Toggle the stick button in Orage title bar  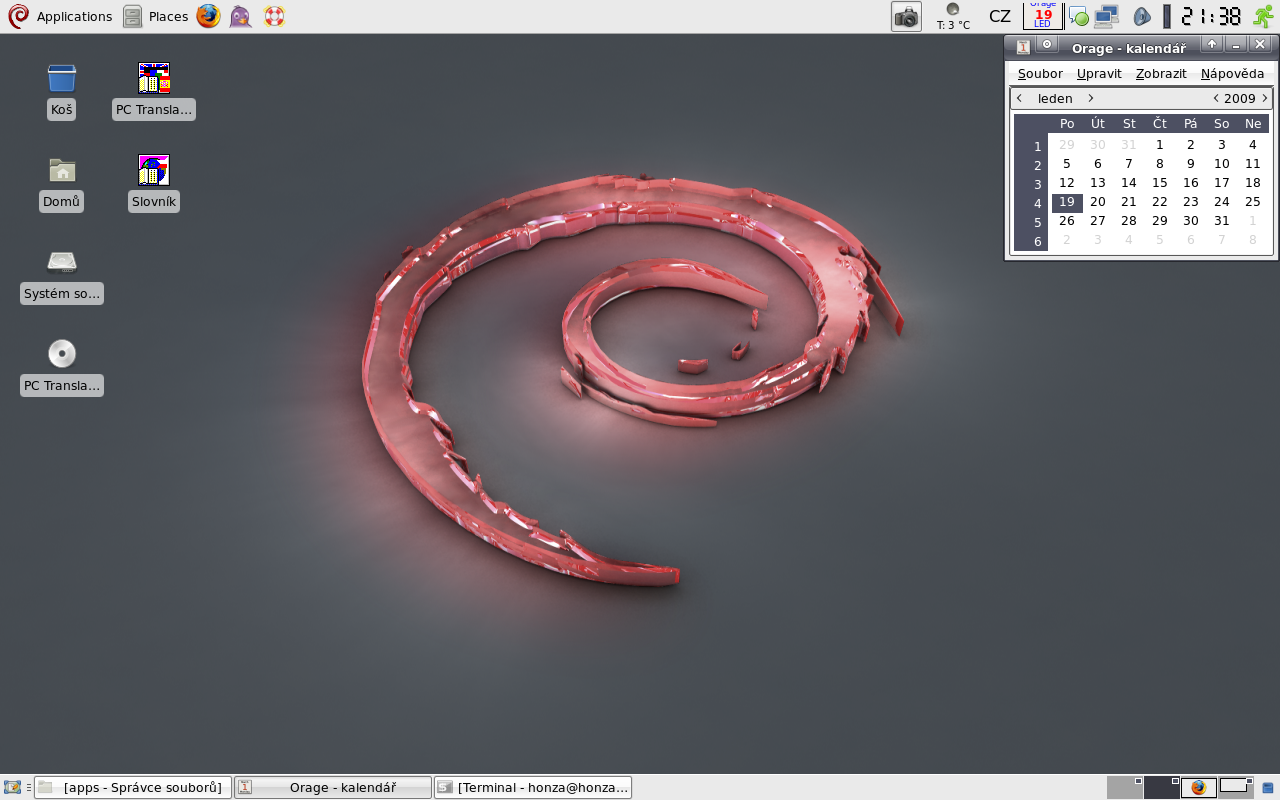[1046, 45]
